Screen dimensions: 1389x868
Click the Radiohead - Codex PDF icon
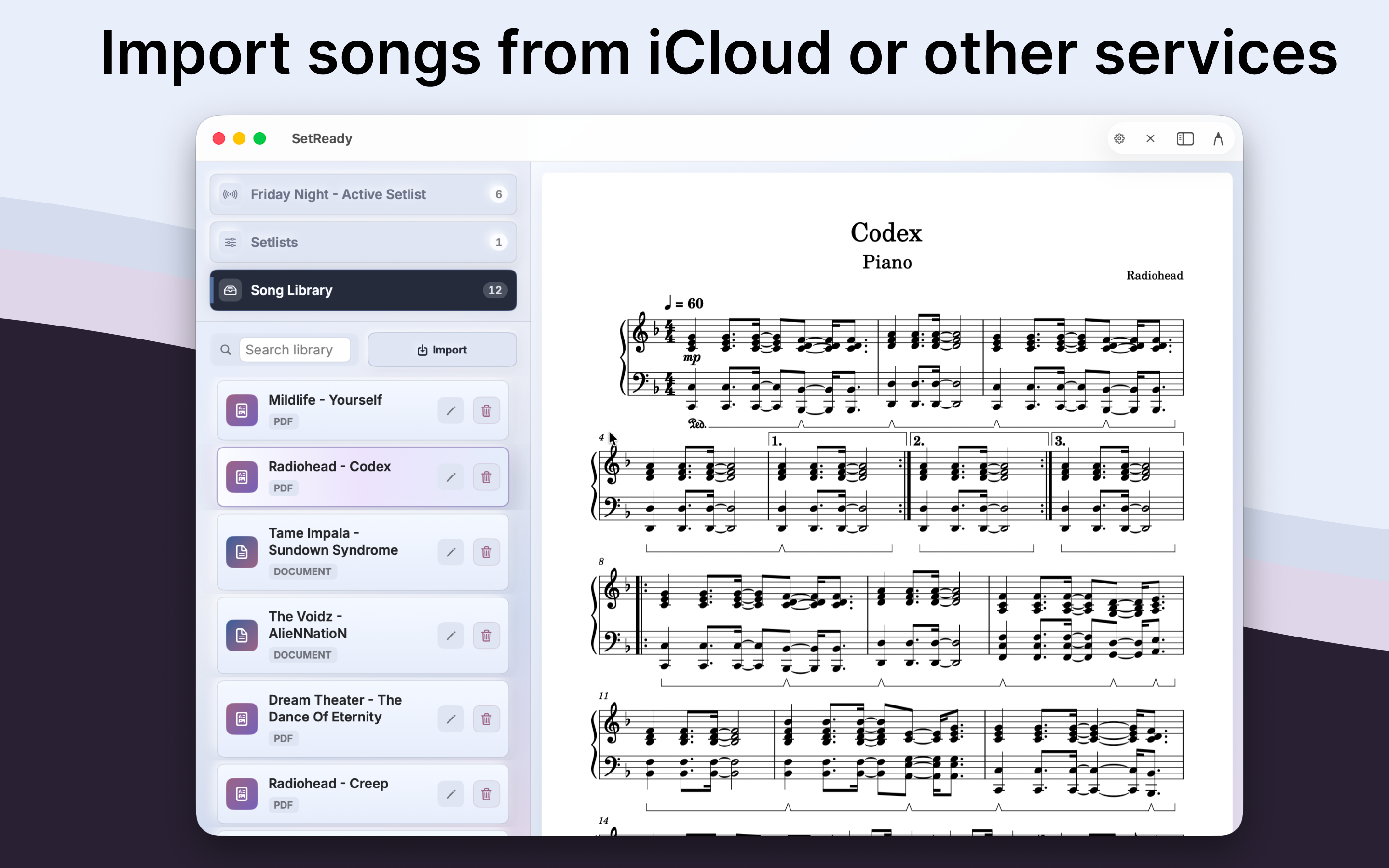click(x=242, y=477)
